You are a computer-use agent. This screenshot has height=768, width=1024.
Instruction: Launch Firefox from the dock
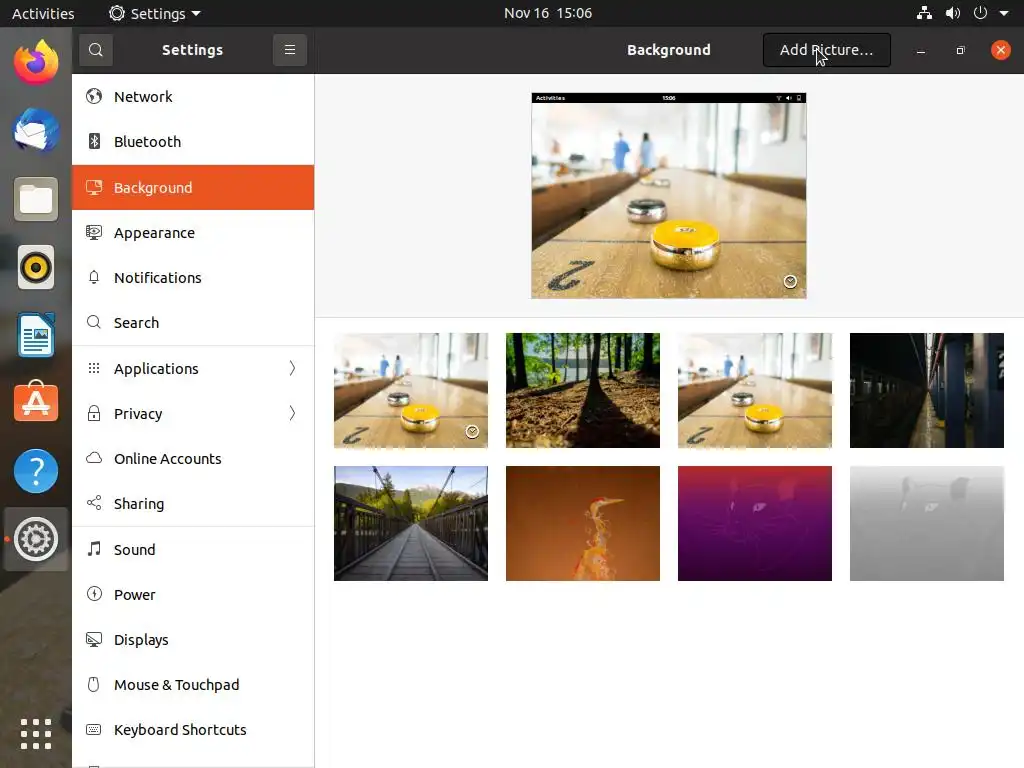pyautogui.click(x=36, y=63)
